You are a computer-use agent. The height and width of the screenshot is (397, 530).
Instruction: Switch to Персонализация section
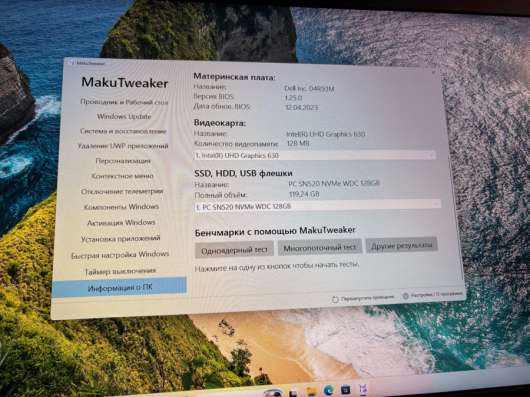pos(123,161)
